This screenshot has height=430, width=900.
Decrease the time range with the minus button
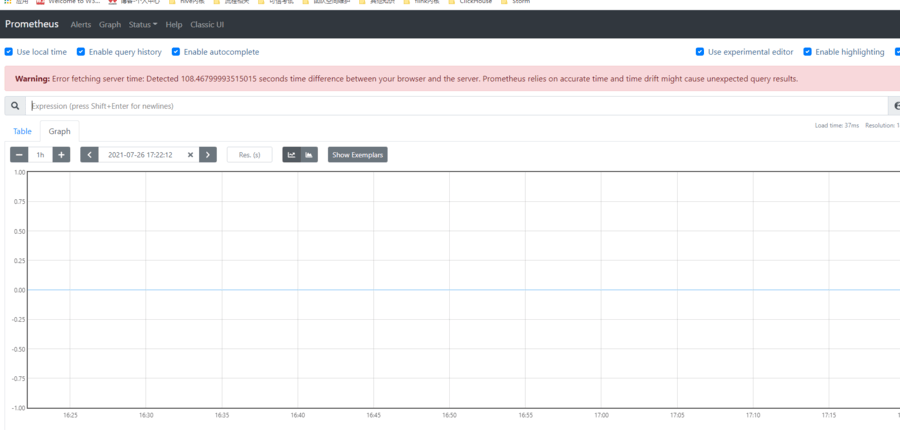coord(20,155)
